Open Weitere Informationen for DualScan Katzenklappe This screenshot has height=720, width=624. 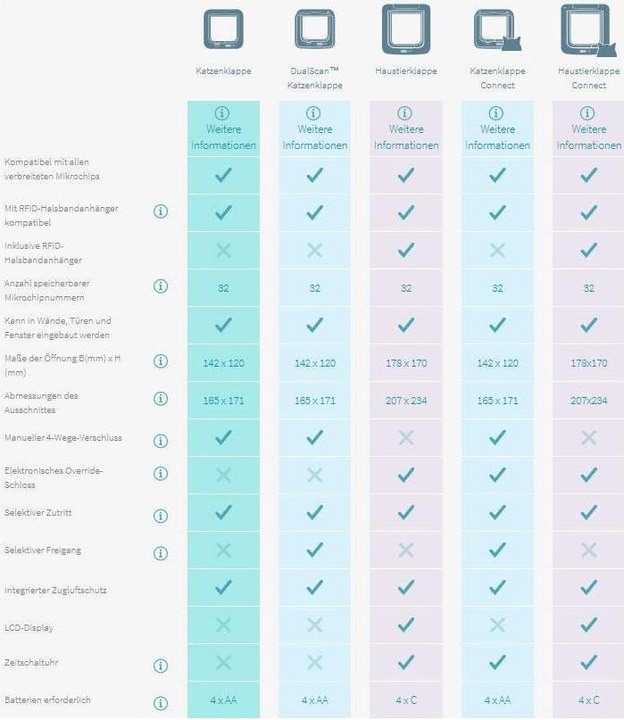pos(315,129)
